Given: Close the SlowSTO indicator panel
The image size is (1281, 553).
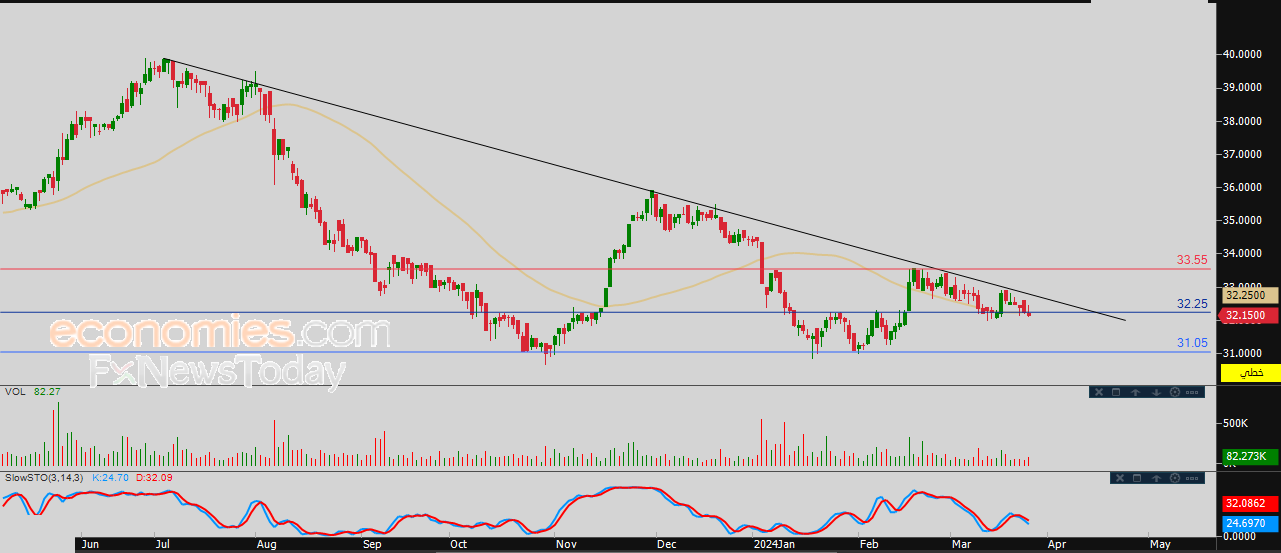Looking at the screenshot, I should pos(1119,479).
